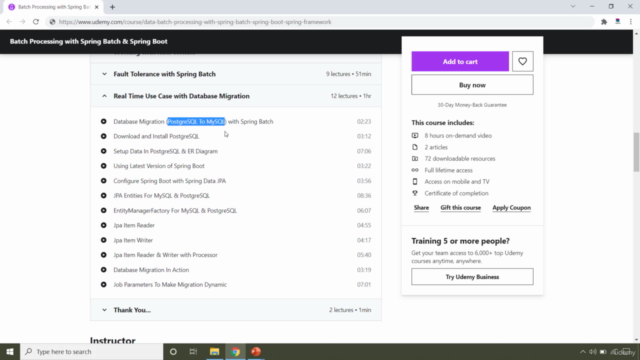Click play icon beside Jpa Item Reader

pyautogui.click(x=104, y=225)
